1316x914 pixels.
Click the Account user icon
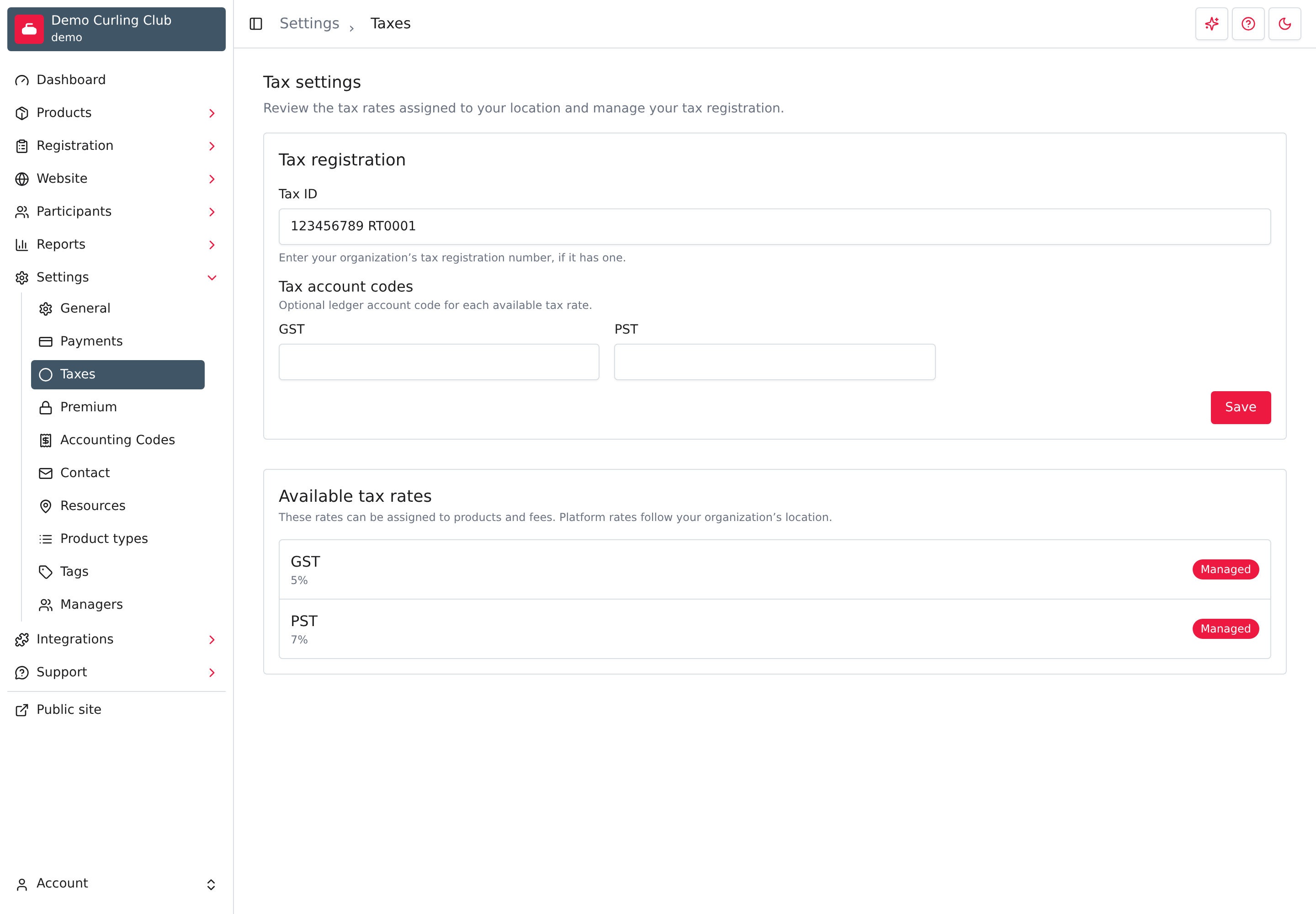(22, 885)
